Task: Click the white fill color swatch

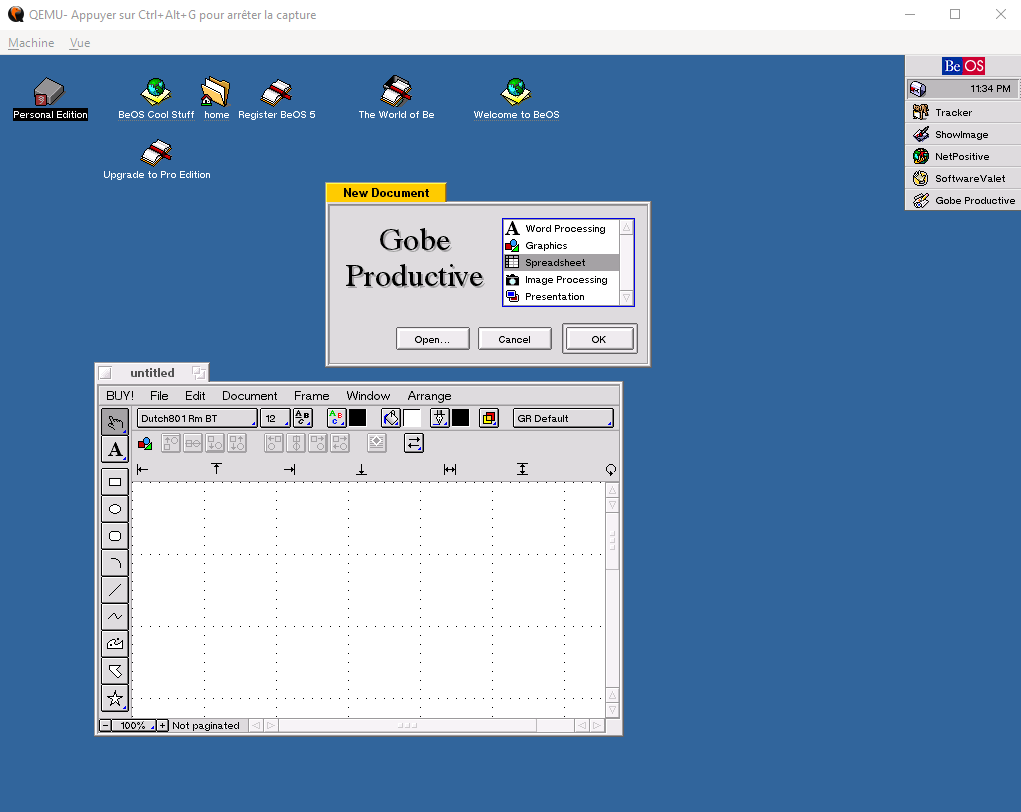Action: (x=412, y=418)
